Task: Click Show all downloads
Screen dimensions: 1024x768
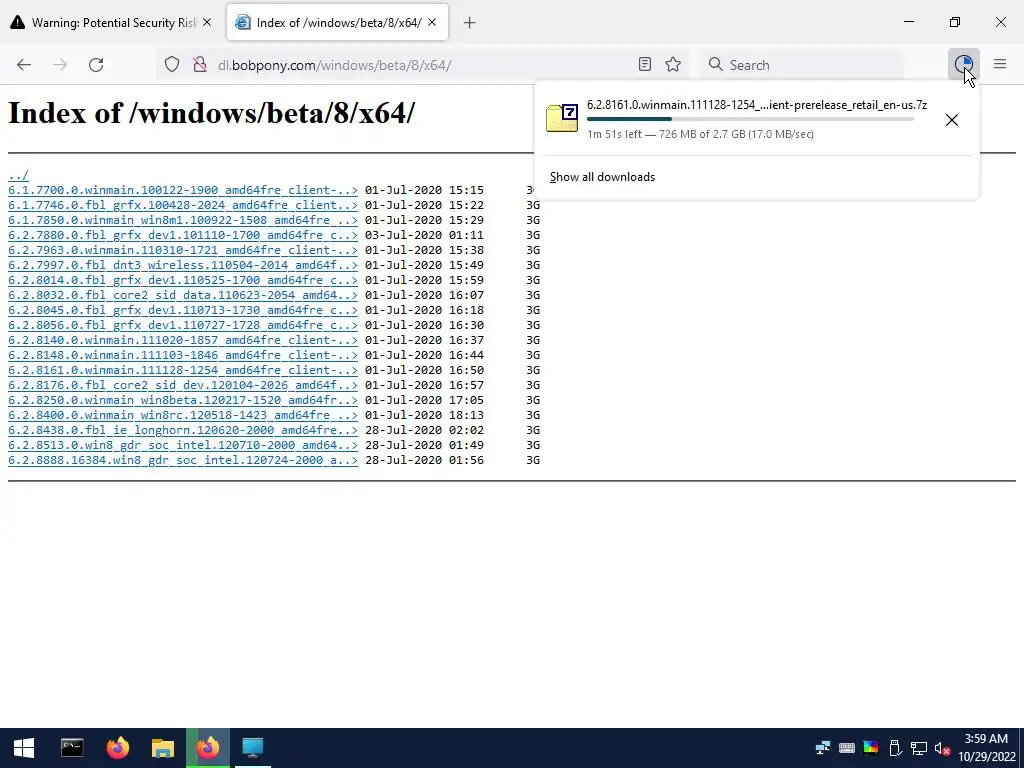Action: pos(602,177)
